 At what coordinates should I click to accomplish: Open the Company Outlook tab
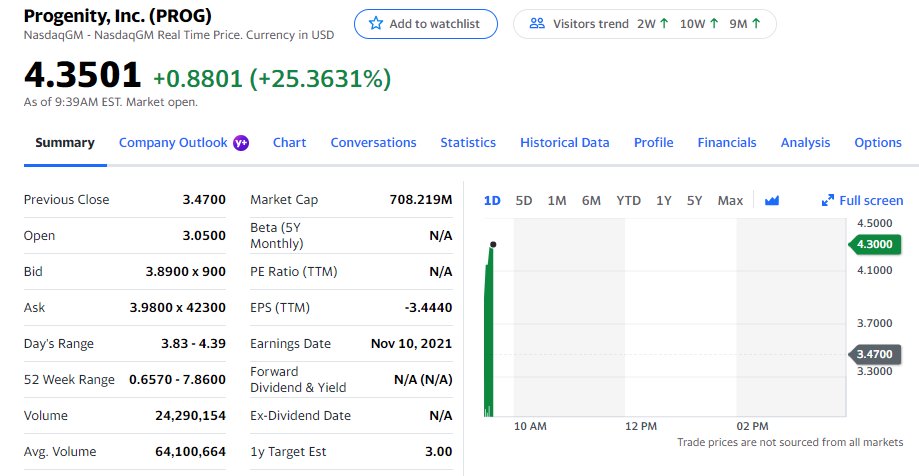tap(173, 142)
